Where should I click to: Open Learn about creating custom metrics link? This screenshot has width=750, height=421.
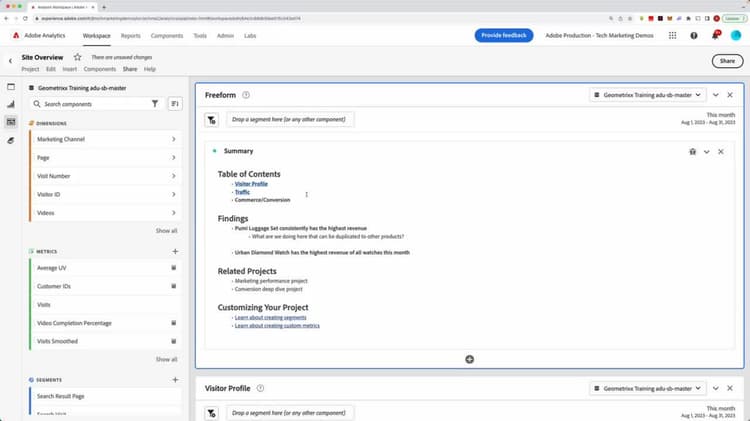click(277, 325)
